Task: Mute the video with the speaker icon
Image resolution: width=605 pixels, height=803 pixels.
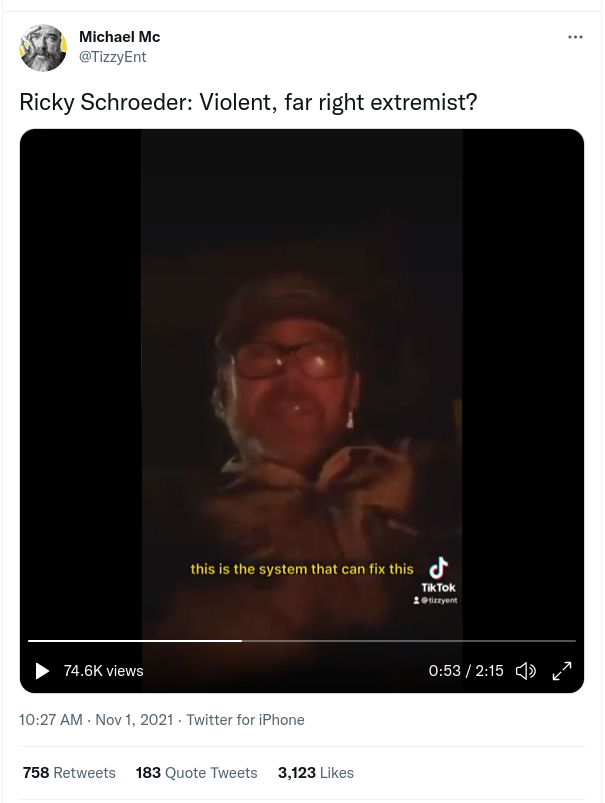Action: coord(526,670)
